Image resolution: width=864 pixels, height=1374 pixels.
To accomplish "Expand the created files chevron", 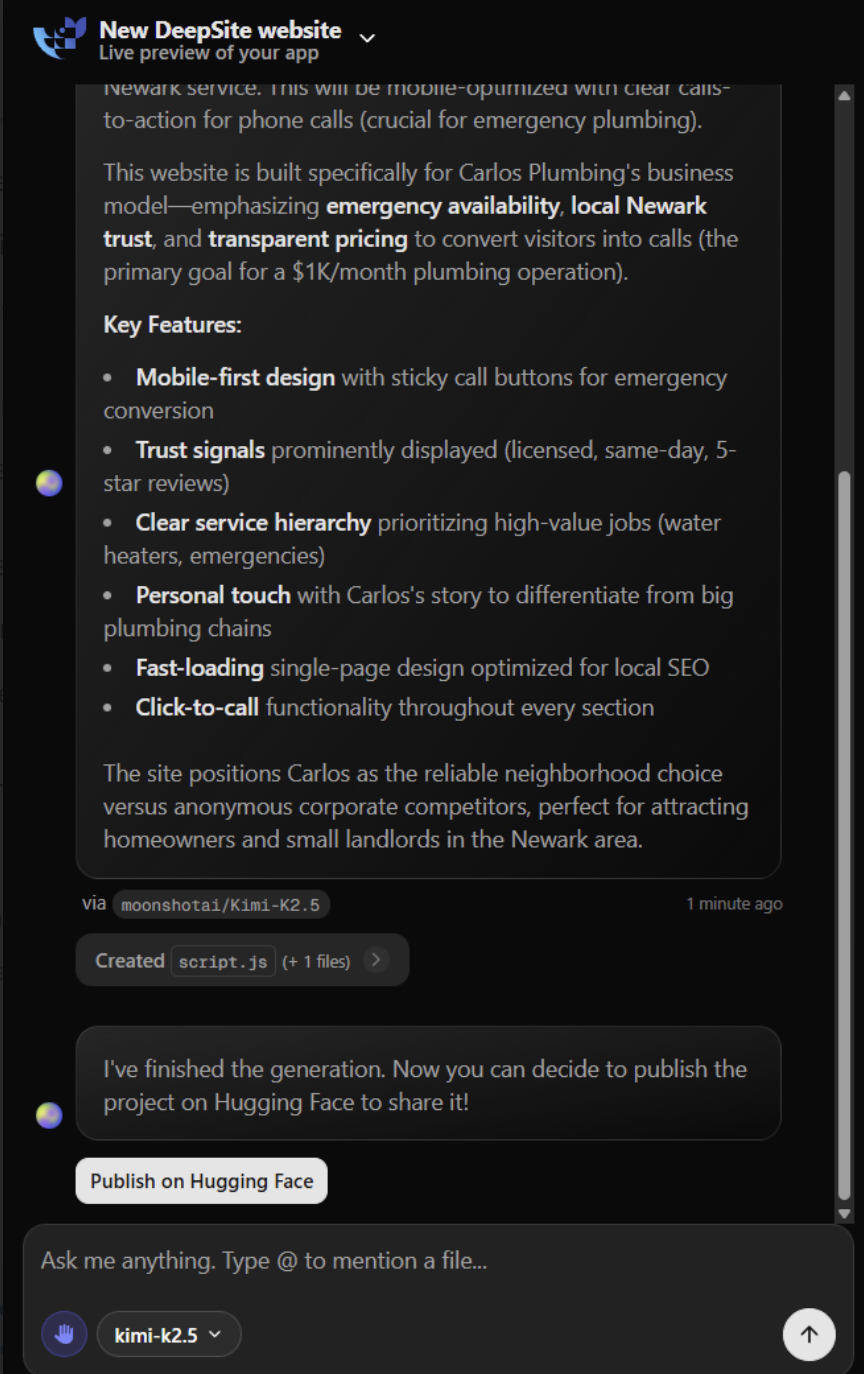I will pyautogui.click(x=375, y=960).
